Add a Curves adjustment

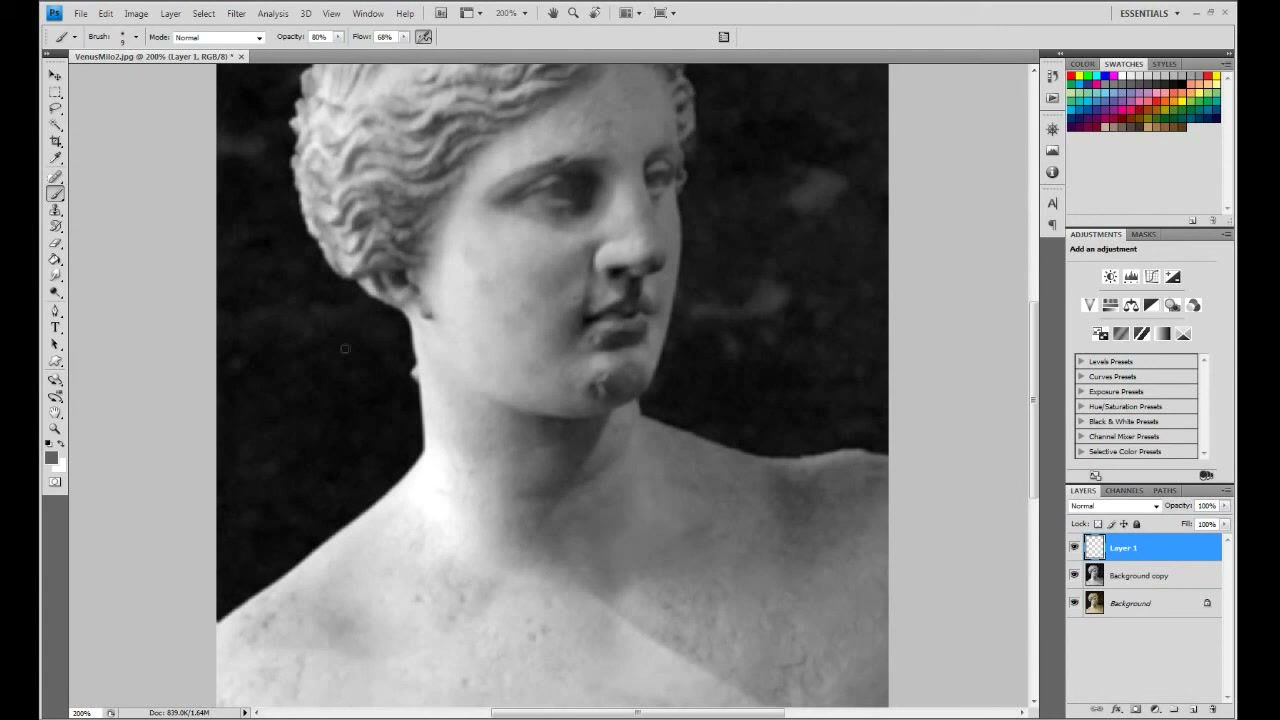click(x=1152, y=277)
